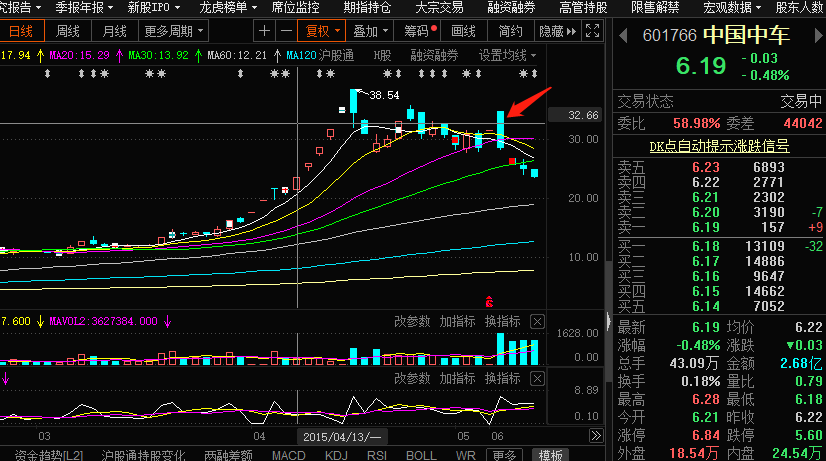Click the 委比 58.98% value
The width and height of the screenshot is (826, 461).
[696, 123]
